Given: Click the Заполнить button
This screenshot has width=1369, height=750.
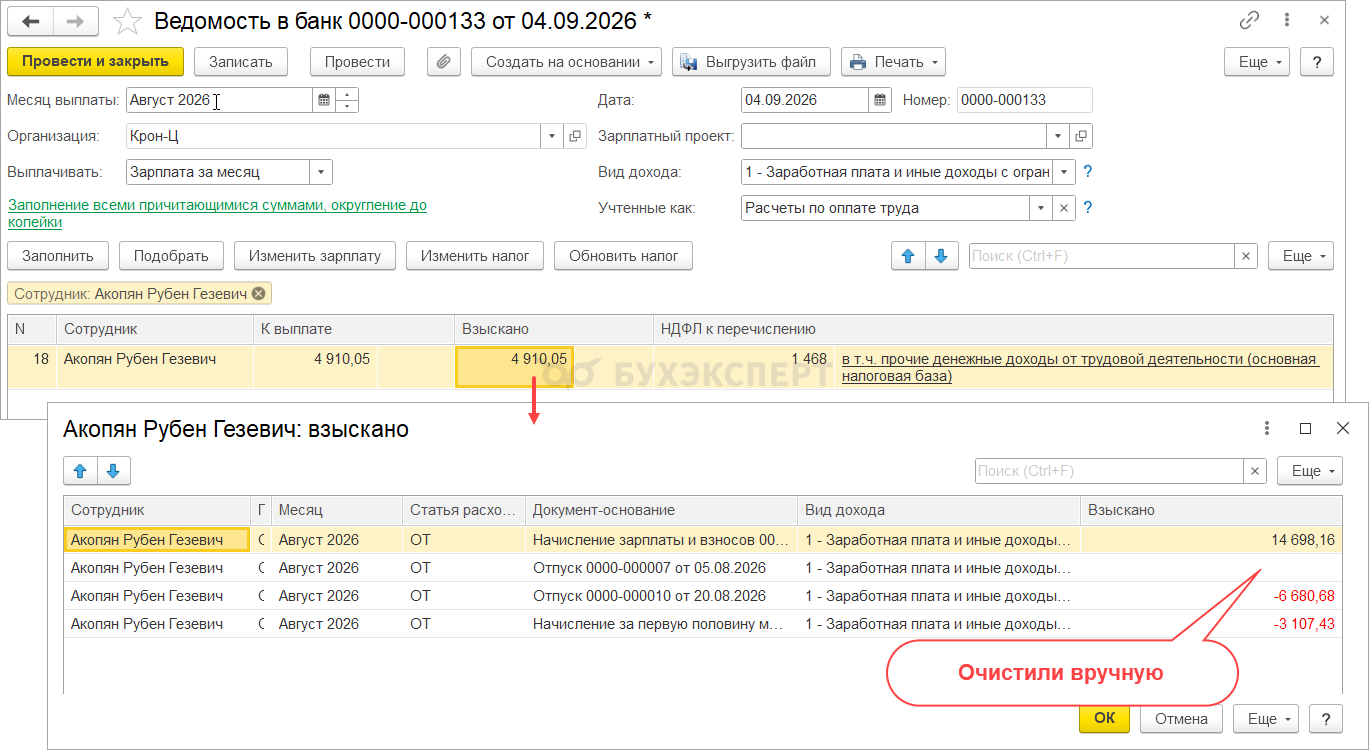Looking at the screenshot, I should pyautogui.click(x=58, y=256).
